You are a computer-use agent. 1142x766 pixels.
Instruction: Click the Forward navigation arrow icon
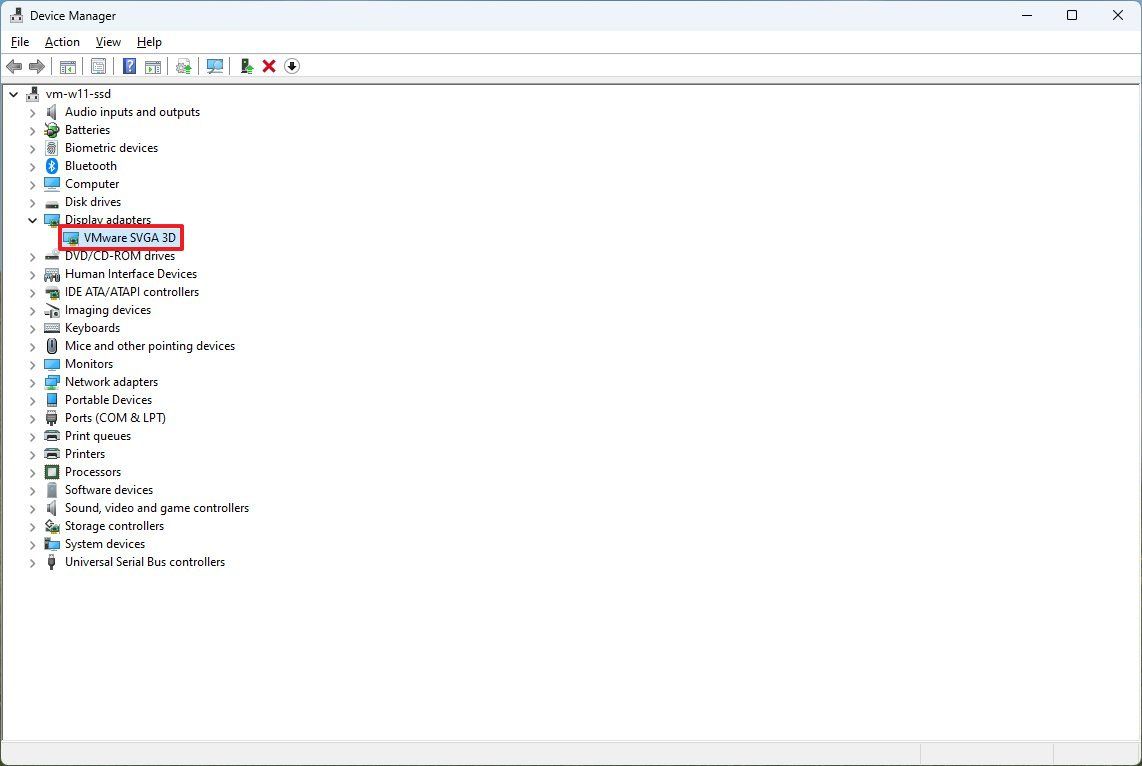point(37,66)
